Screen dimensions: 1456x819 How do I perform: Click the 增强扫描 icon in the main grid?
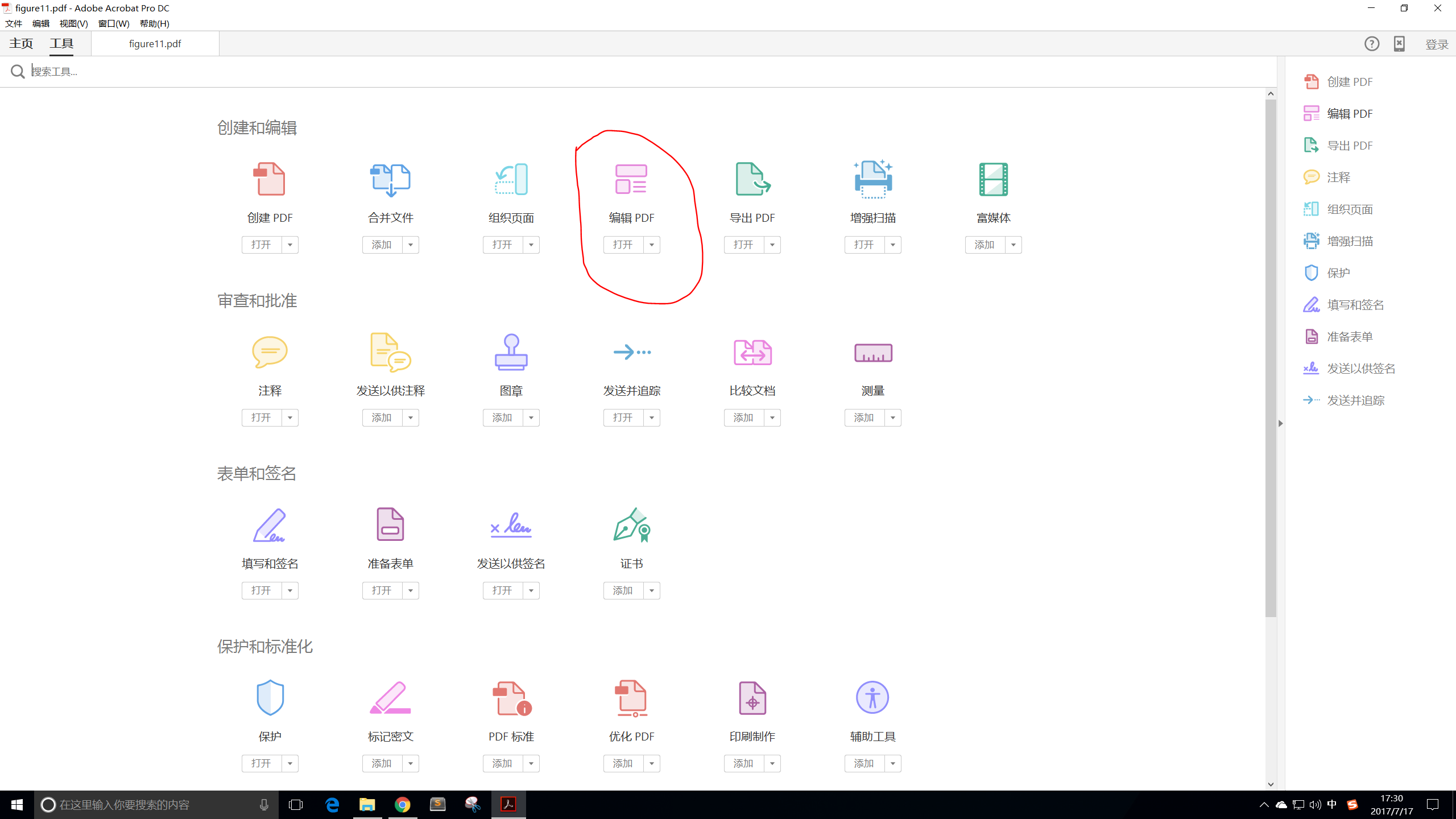coord(873,179)
